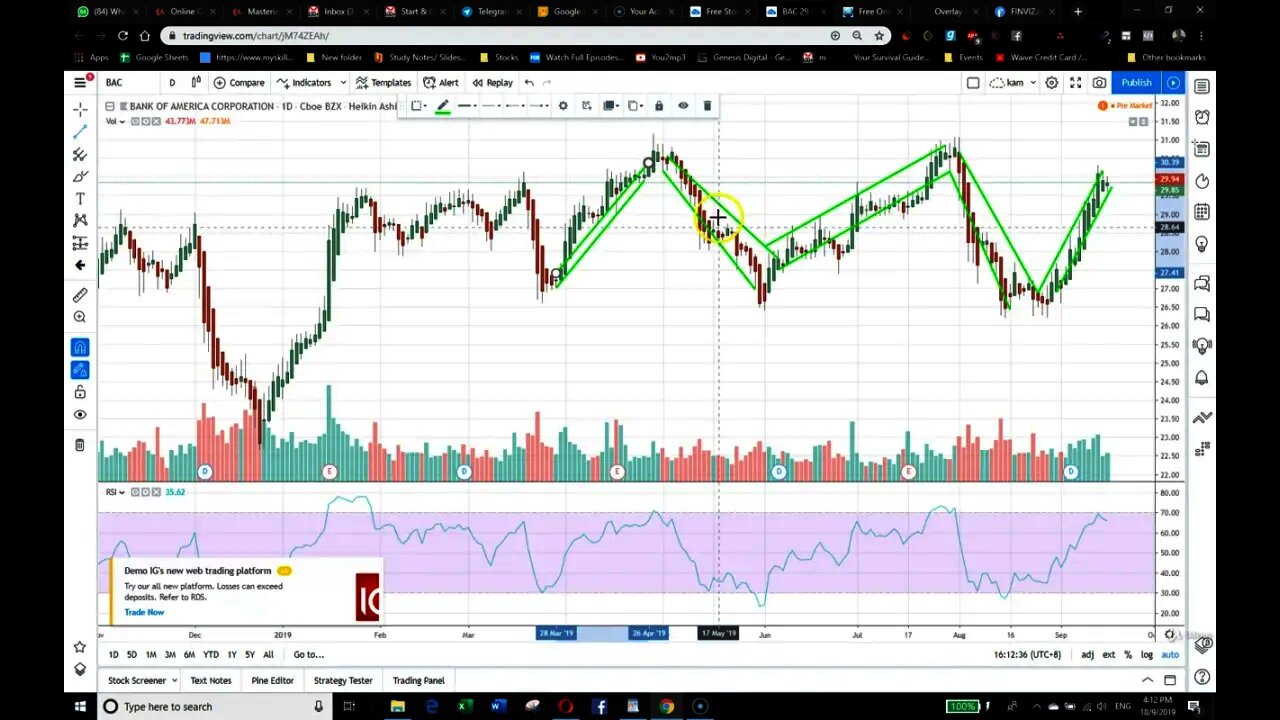Screen dimensions: 1280x720
Task: Expand the Indicators favorites dropdown arrow
Action: point(343,82)
